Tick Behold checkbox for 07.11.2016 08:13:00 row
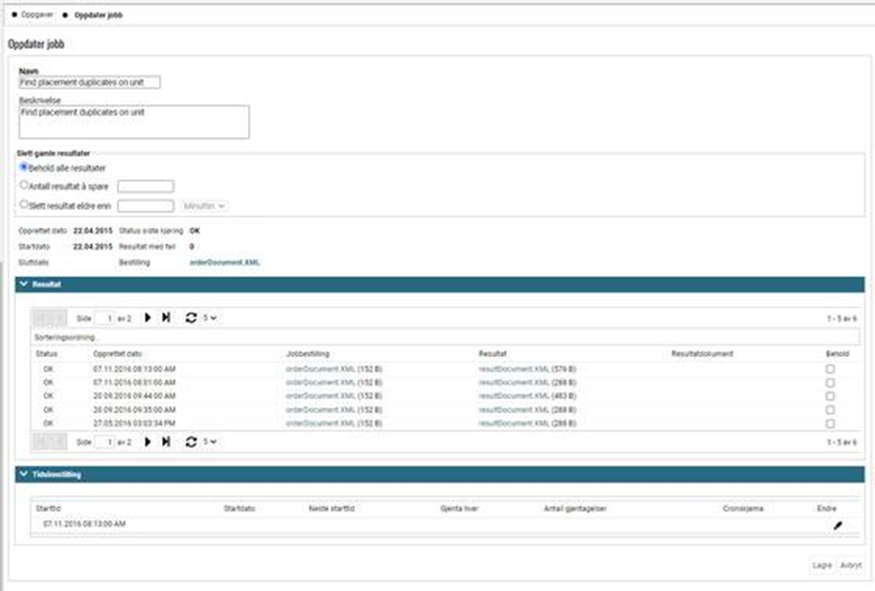The height and width of the screenshot is (591, 875). pos(830,369)
